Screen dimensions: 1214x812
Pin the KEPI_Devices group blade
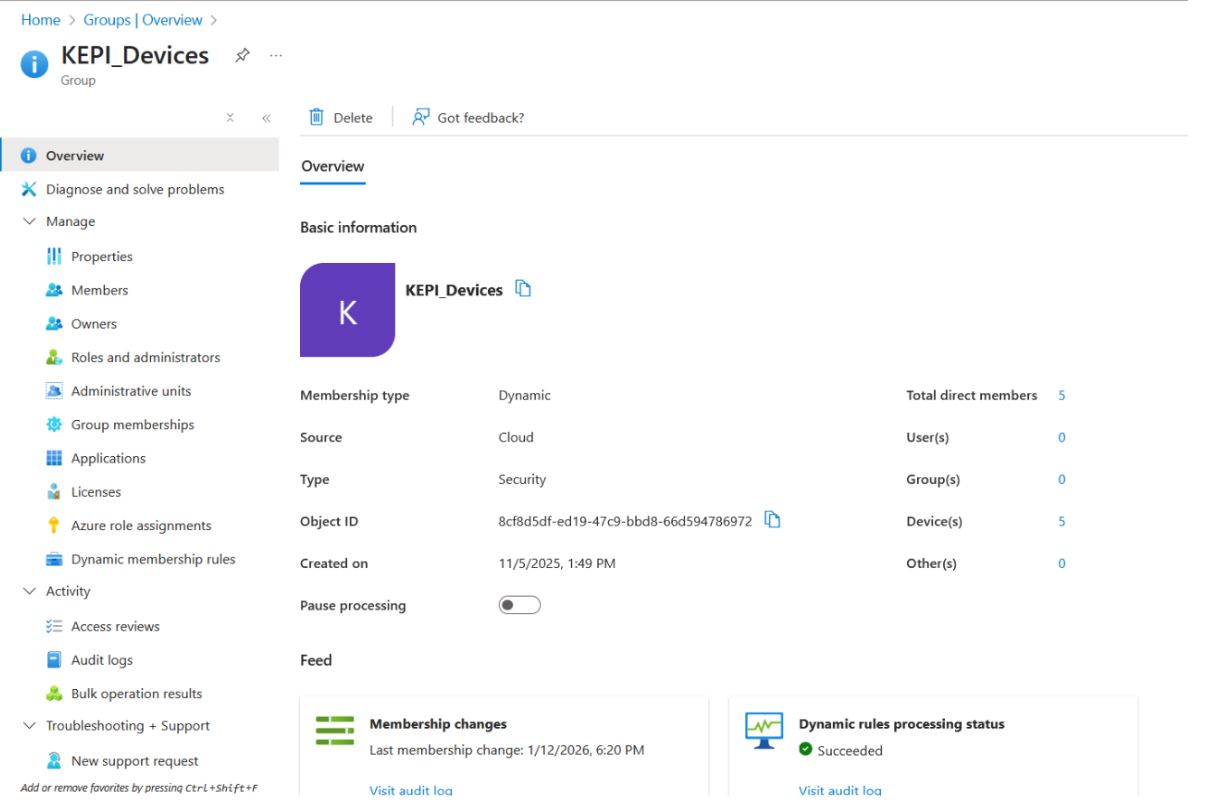point(242,56)
